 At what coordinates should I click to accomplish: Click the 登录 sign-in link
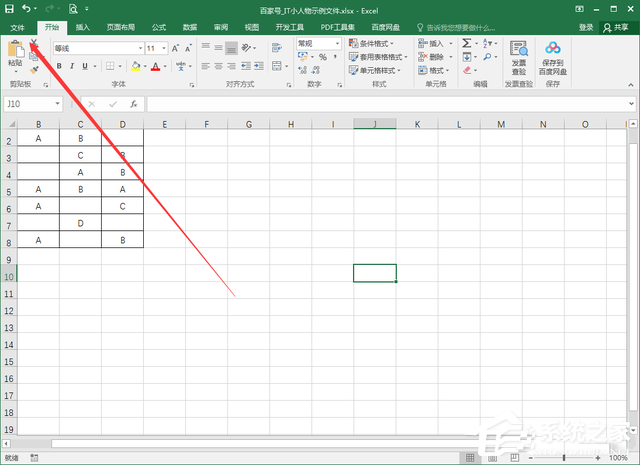point(586,27)
